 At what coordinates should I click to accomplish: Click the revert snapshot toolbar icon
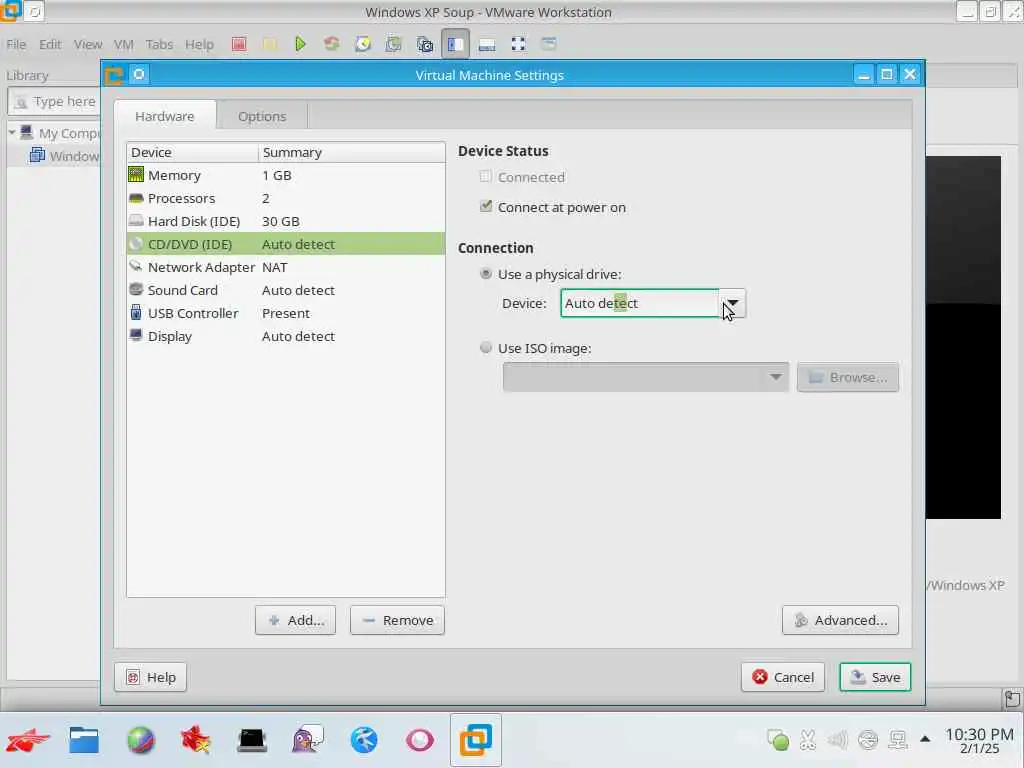tap(393, 44)
